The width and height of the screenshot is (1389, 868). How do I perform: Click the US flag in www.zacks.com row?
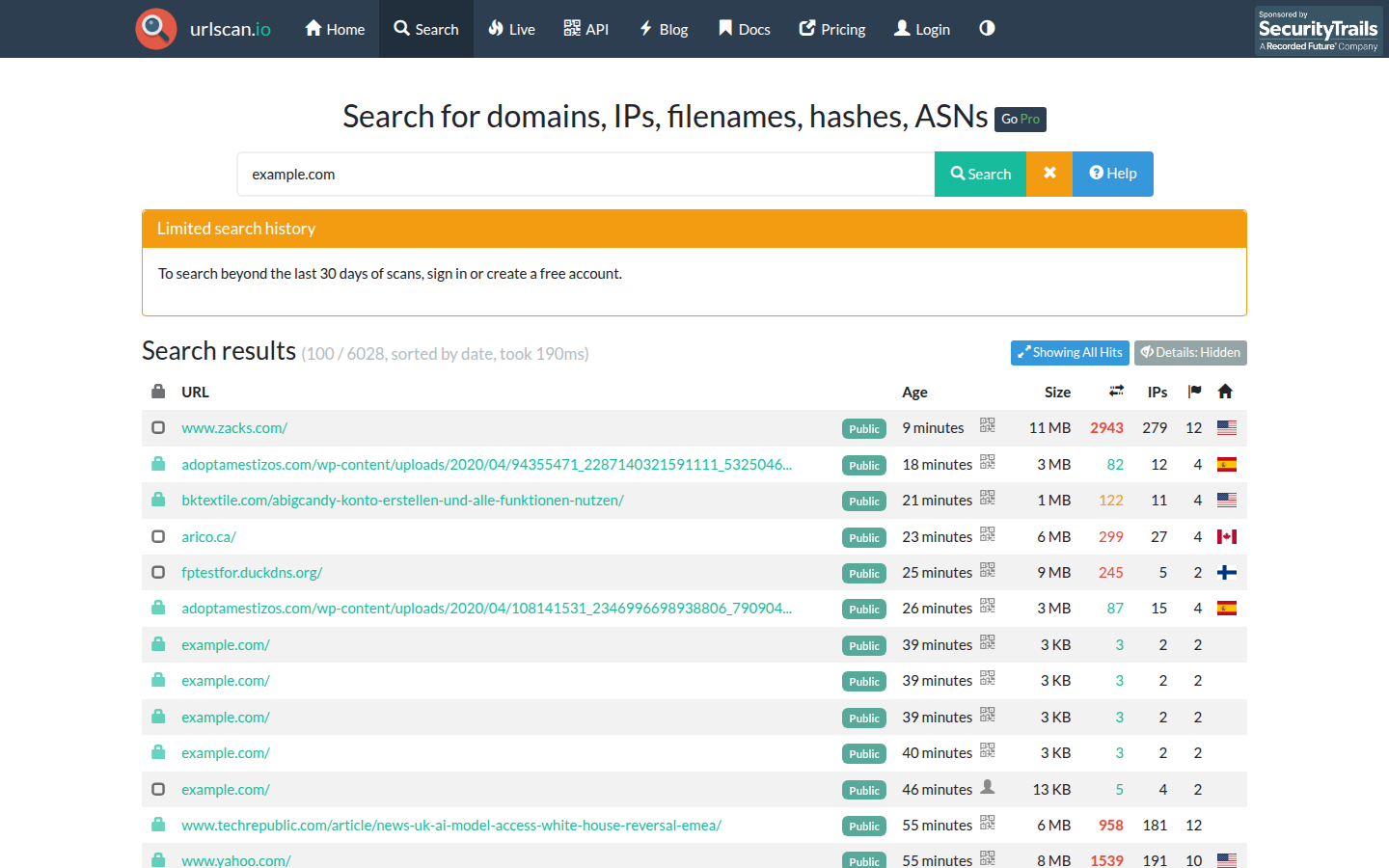tap(1227, 428)
